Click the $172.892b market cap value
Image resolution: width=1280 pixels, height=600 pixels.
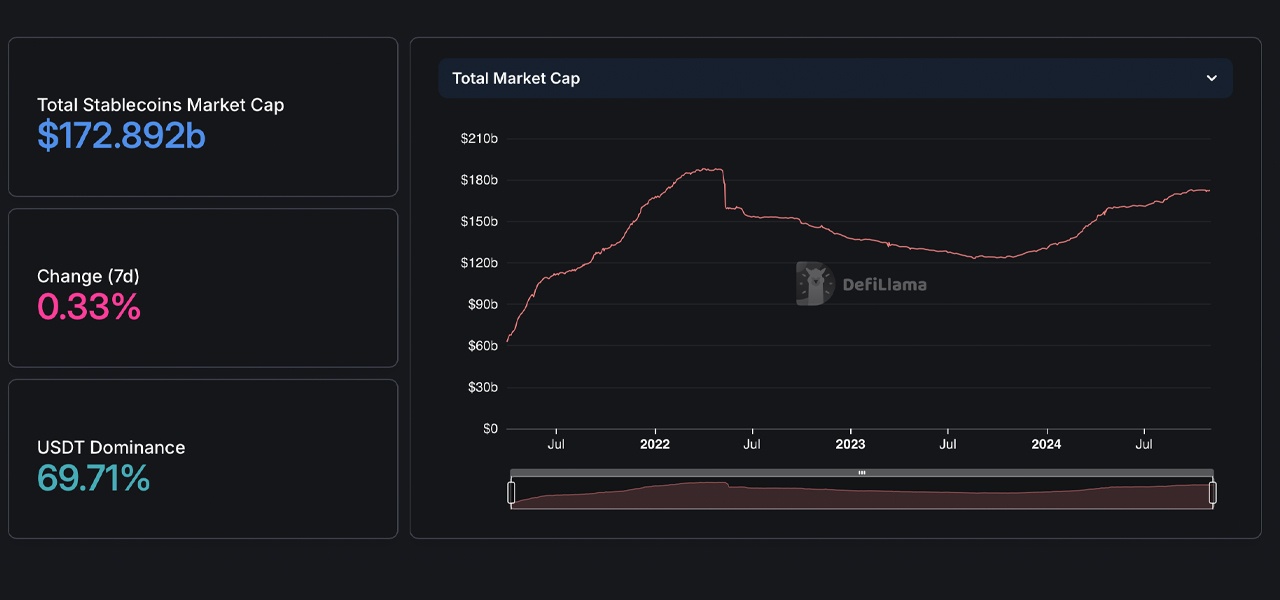121,136
